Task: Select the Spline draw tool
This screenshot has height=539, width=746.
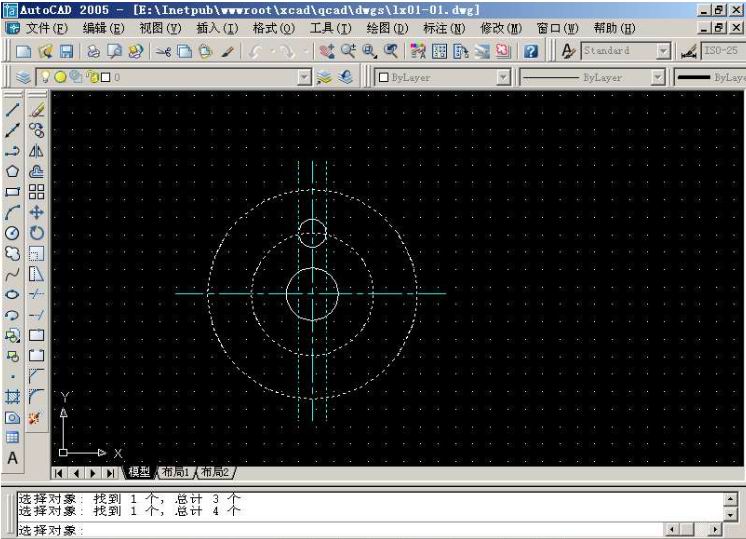Action: coord(12,274)
